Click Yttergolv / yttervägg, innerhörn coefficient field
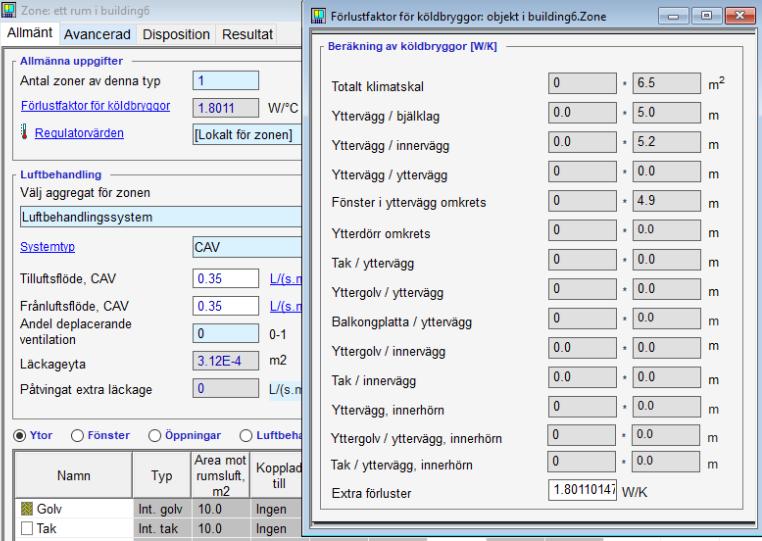Screen dimensions: 762x541 tap(582, 435)
